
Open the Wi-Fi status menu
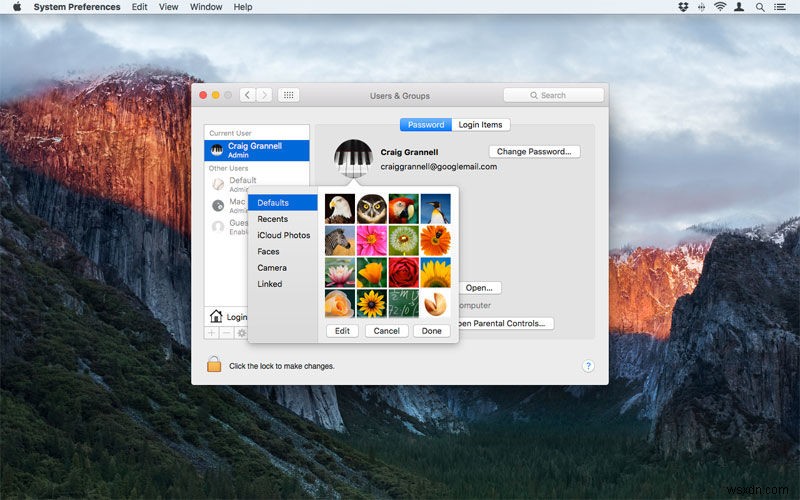720,7
